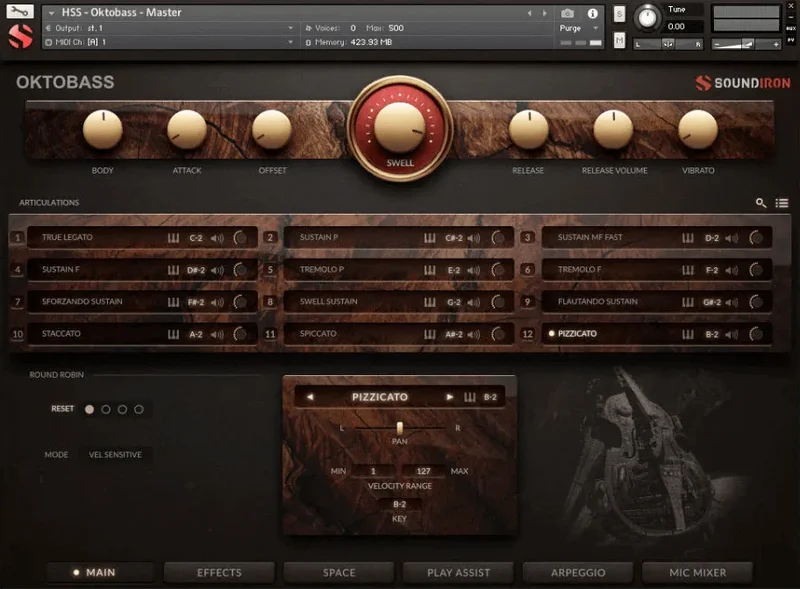Select previous instrument with header left arrow

click(530, 13)
